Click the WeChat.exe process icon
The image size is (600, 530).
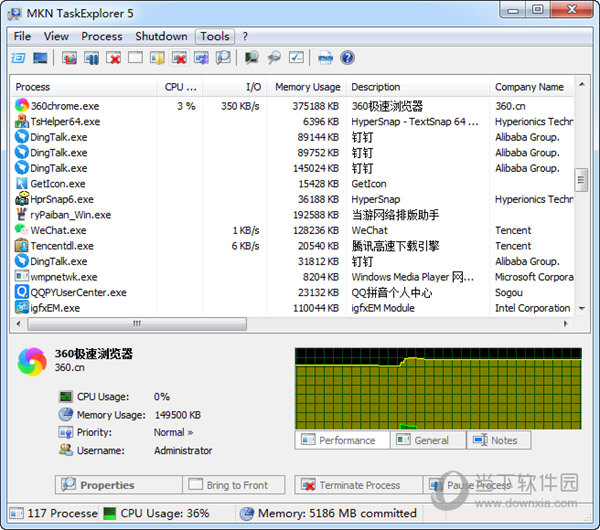[22, 230]
